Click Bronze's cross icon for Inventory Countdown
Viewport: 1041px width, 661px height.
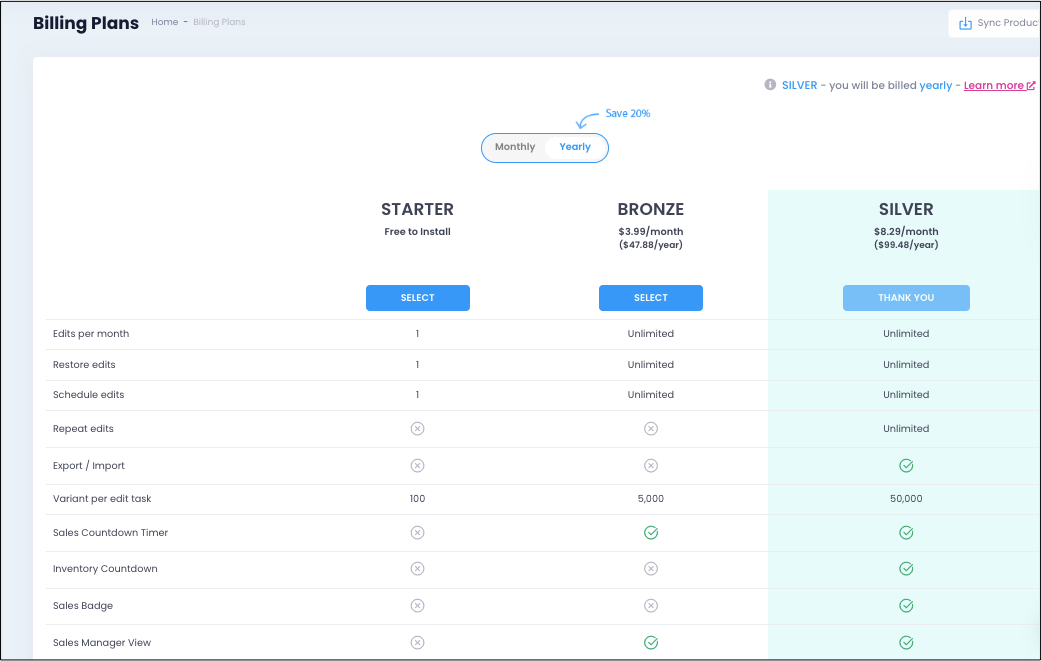(x=651, y=569)
